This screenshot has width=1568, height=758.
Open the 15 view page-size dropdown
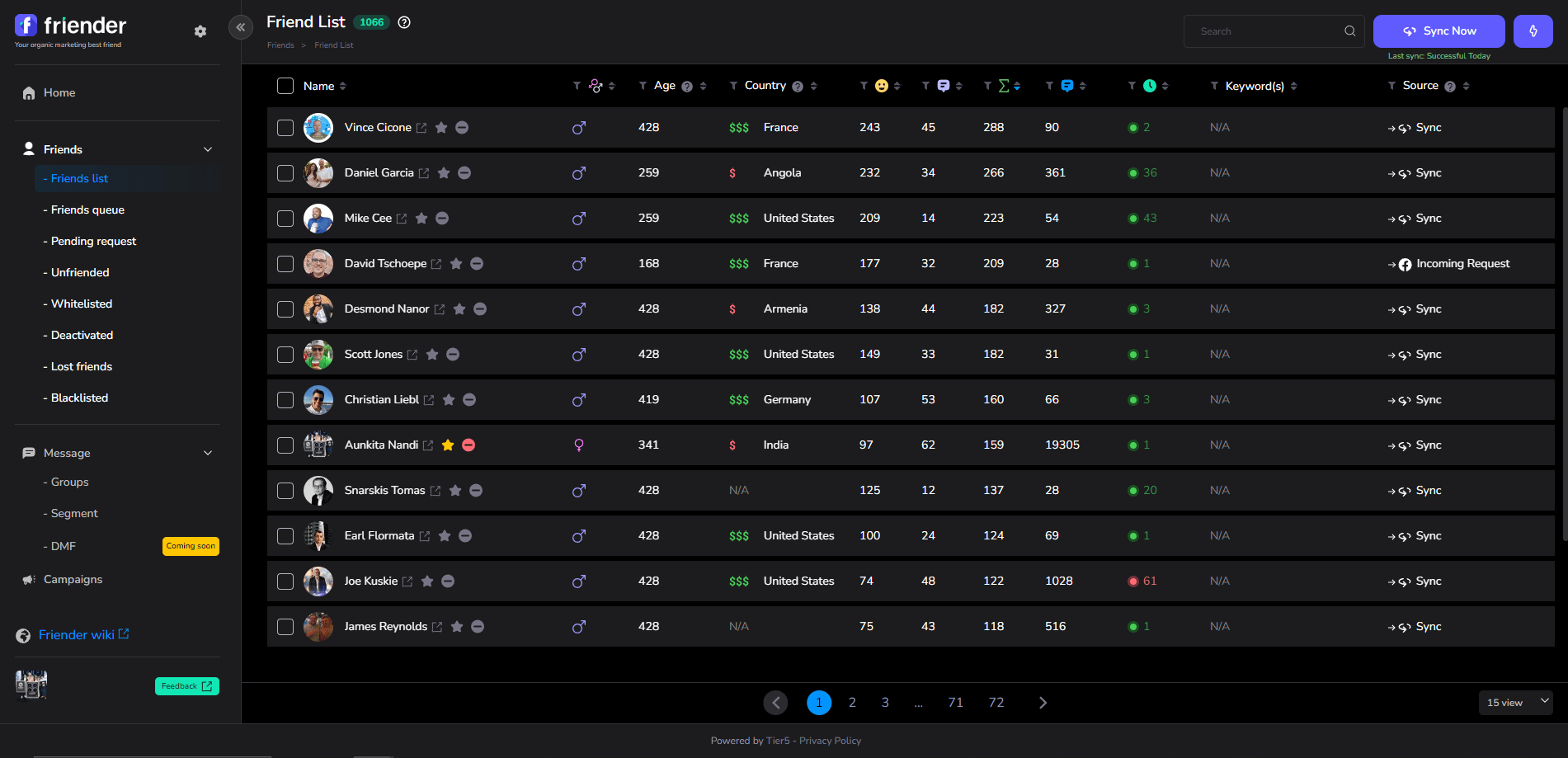click(1515, 703)
